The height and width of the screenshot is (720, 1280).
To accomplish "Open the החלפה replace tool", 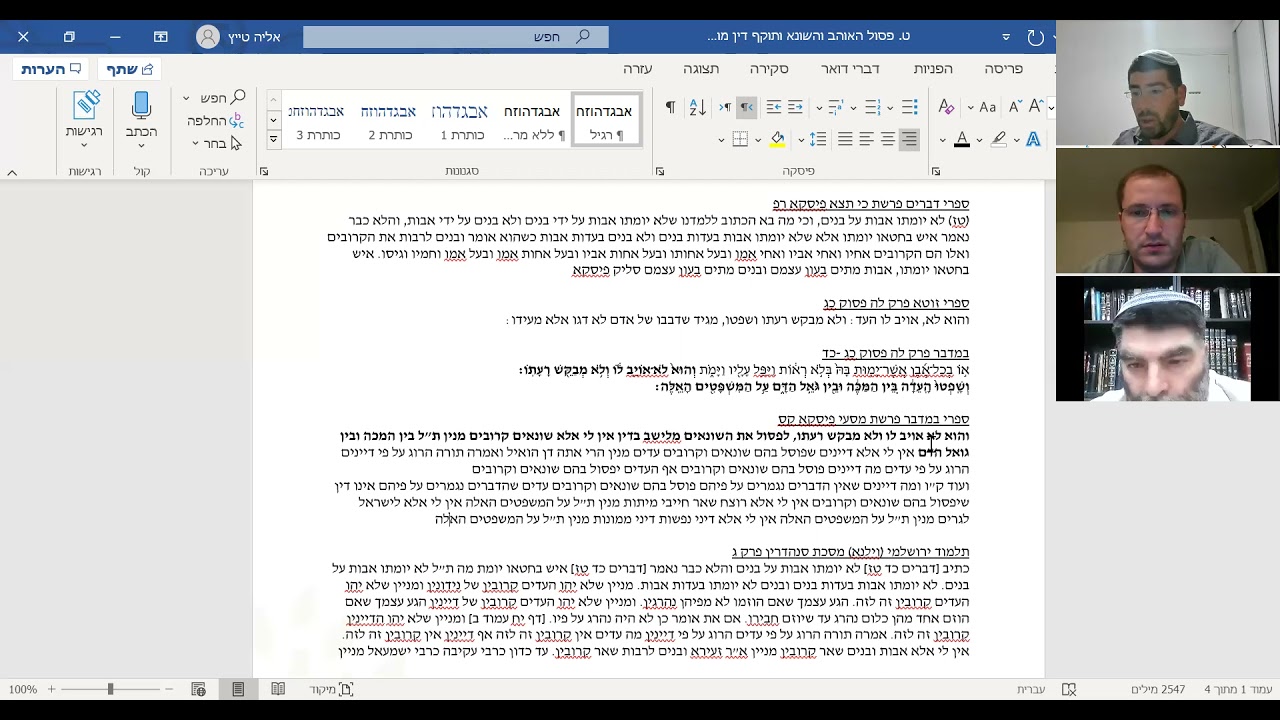I will (x=215, y=121).
